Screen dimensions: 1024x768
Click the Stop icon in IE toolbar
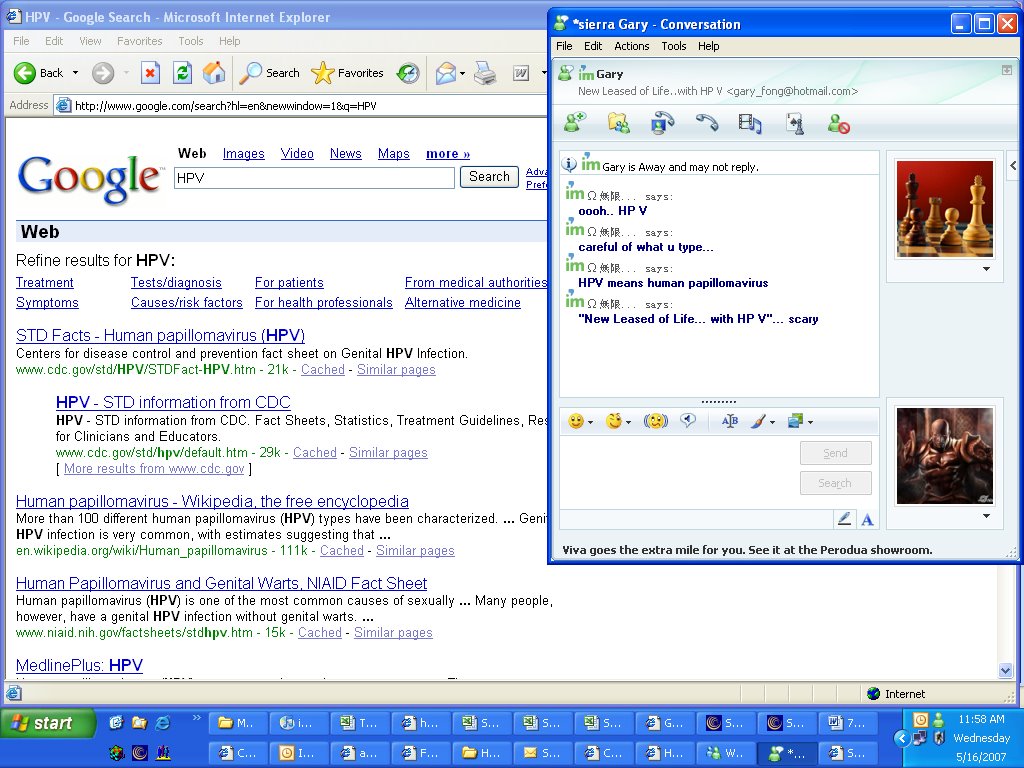click(150, 73)
